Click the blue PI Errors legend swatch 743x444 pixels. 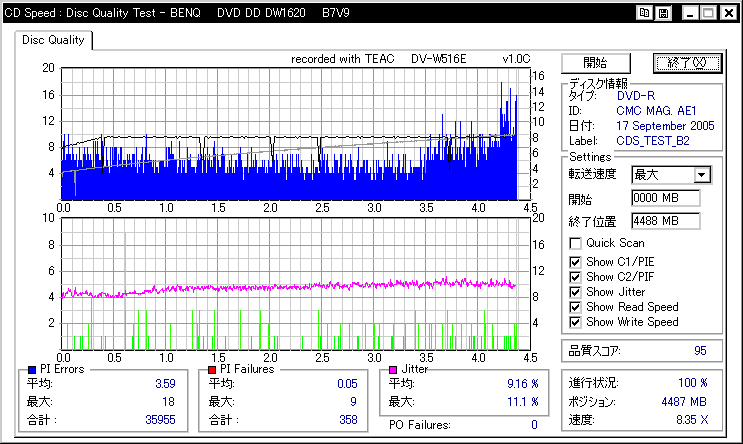32,370
